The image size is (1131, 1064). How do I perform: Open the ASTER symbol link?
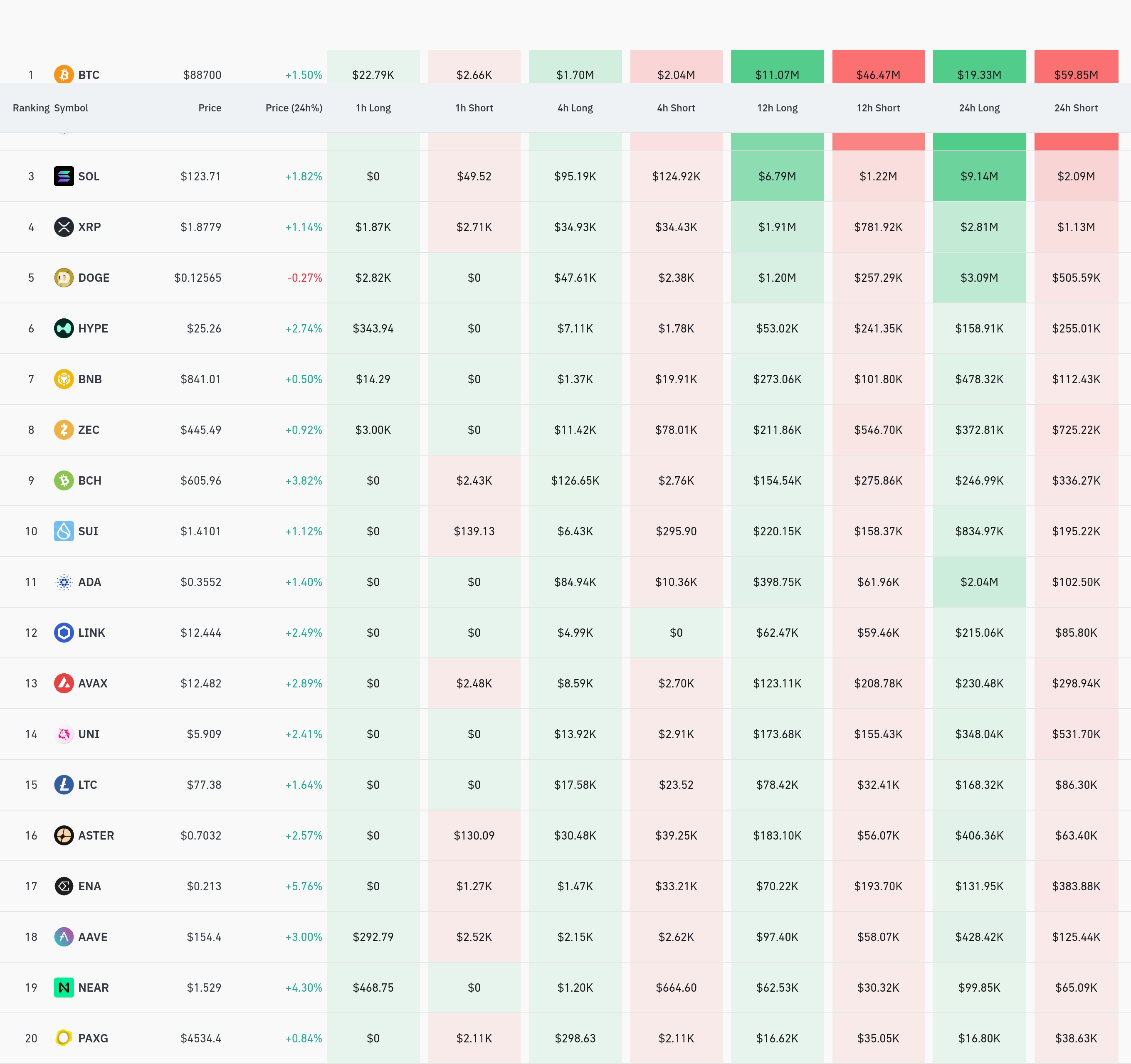[x=96, y=835]
